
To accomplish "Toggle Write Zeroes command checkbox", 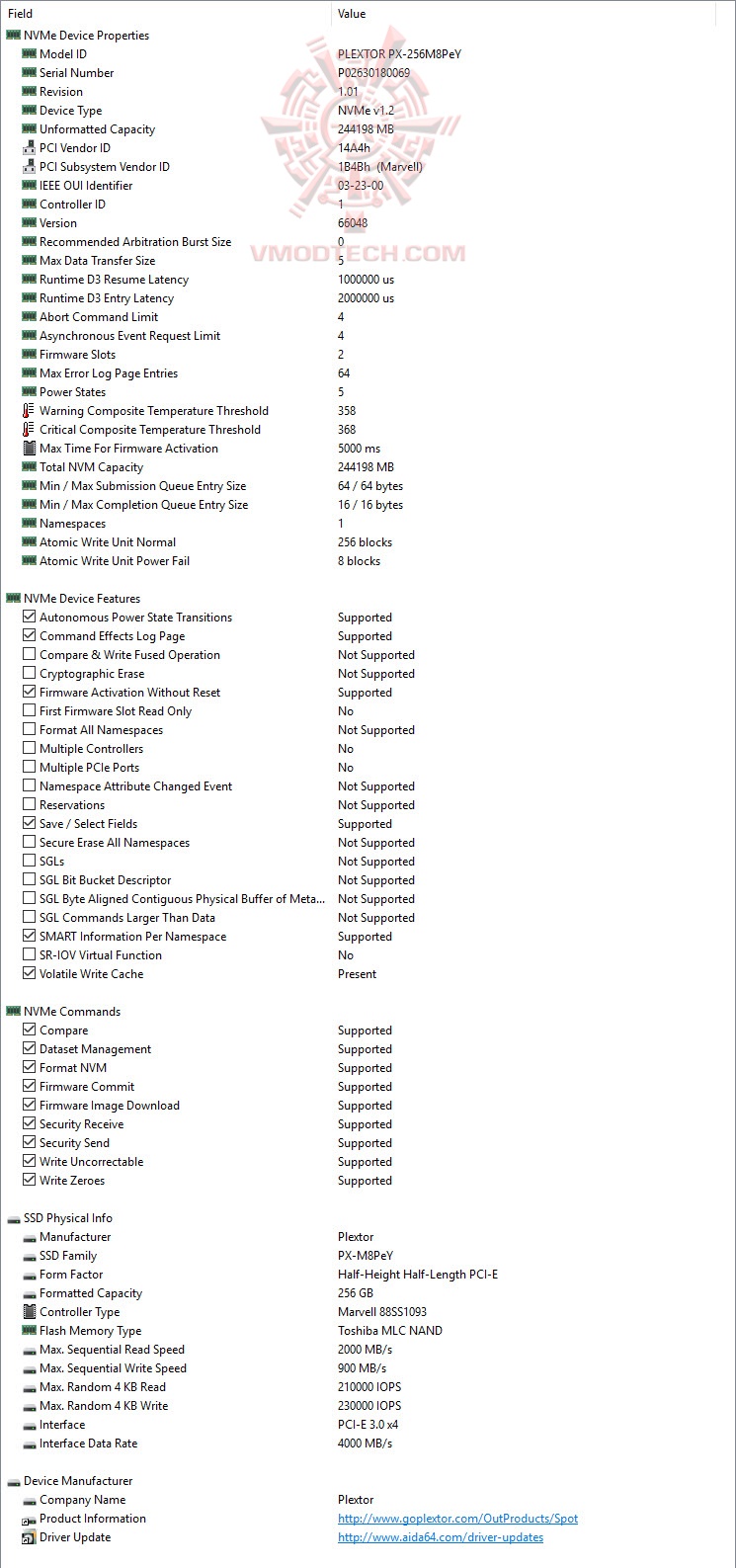I will (x=30, y=1181).
